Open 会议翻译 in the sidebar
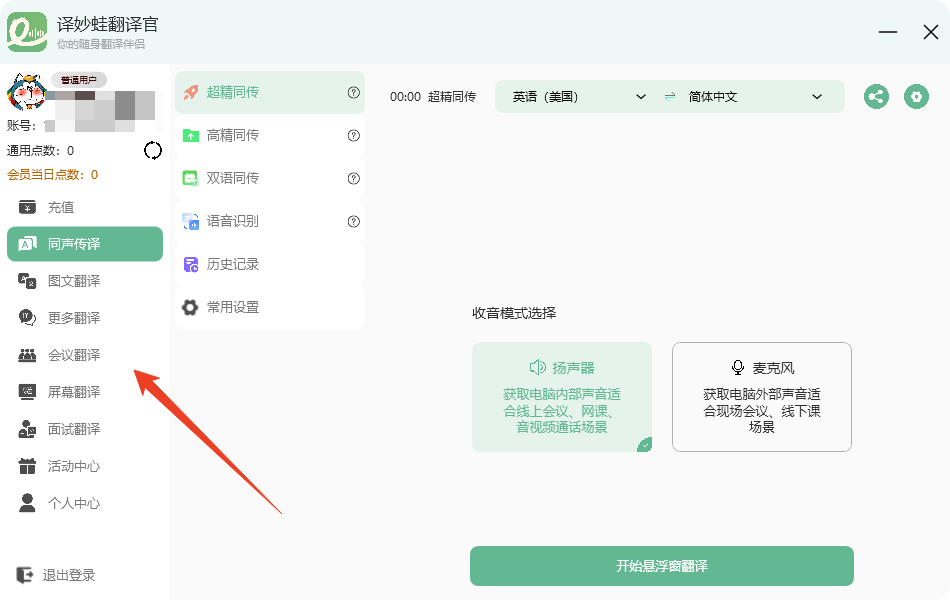 73,355
